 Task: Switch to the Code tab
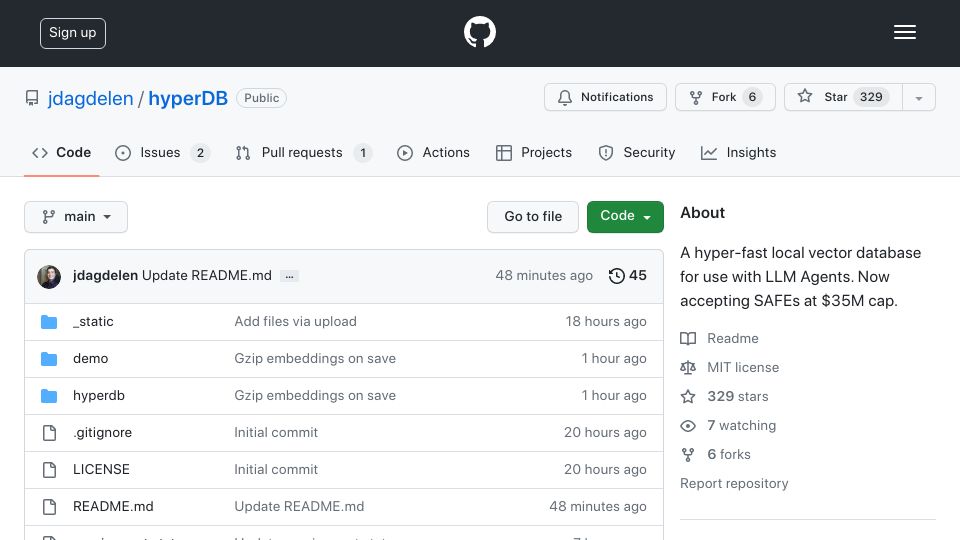pyautogui.click(x=62, y=152)
